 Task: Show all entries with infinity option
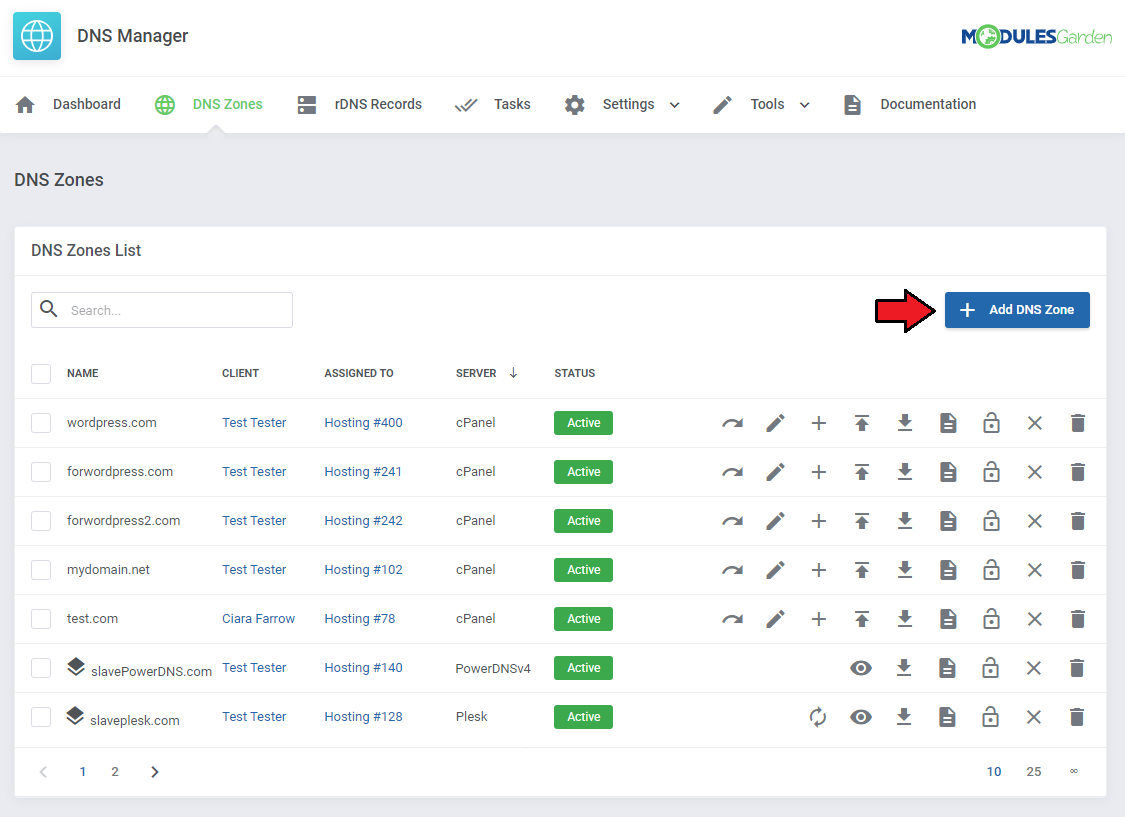(x=1073, y=771)
